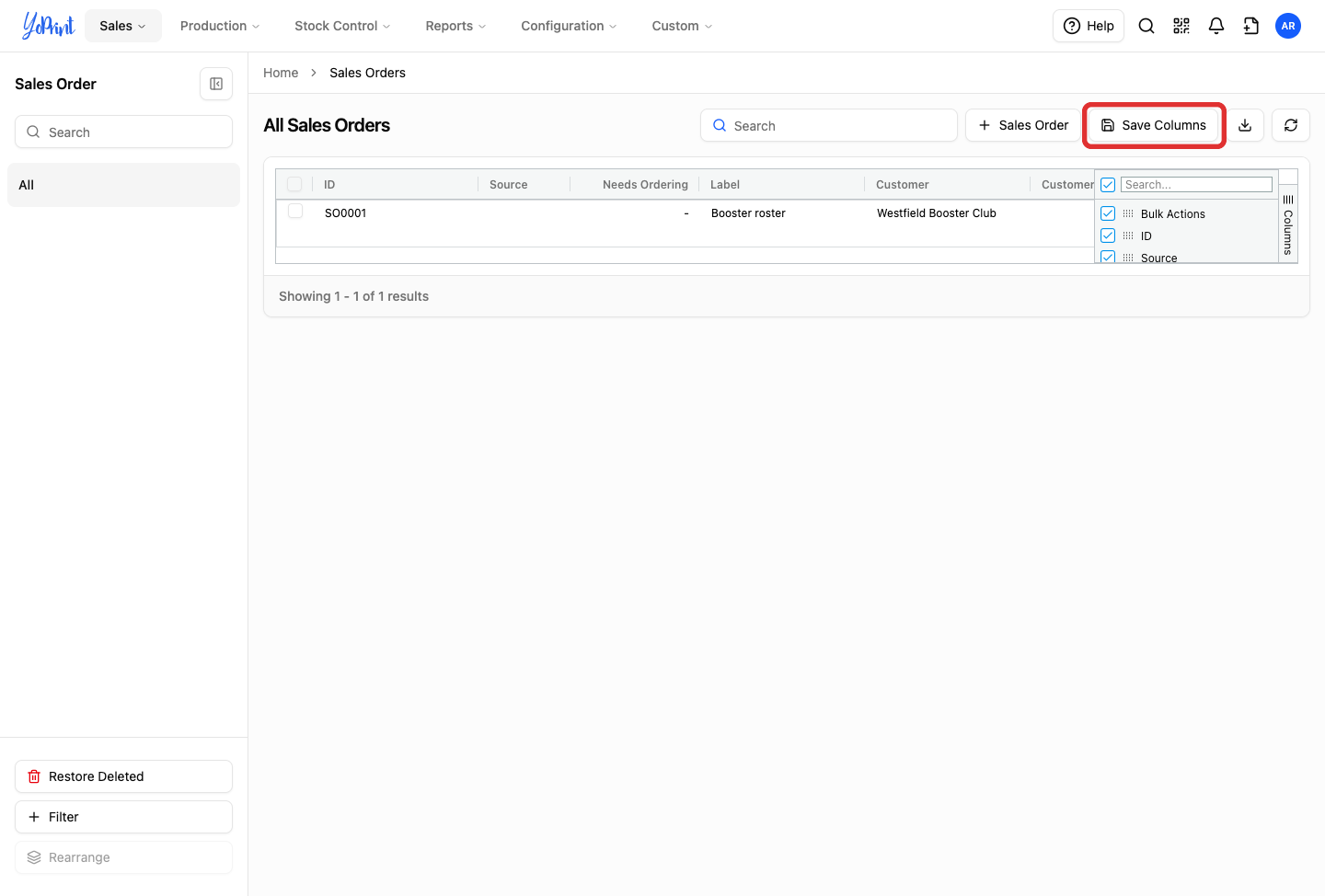Sort by the Label column header

[x=725, y=185]
